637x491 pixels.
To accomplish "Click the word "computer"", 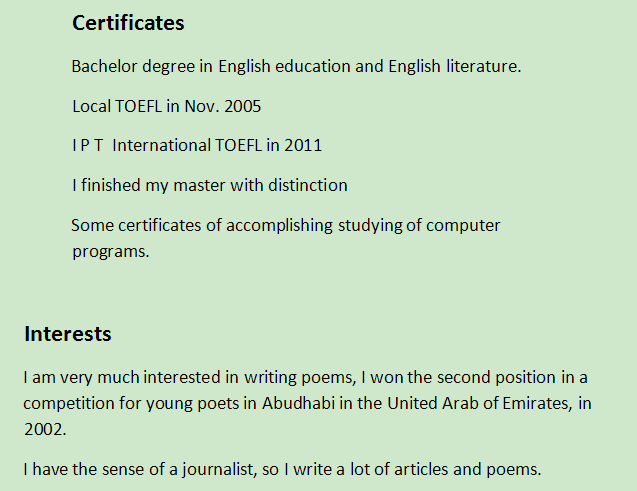I will (464, 225).
